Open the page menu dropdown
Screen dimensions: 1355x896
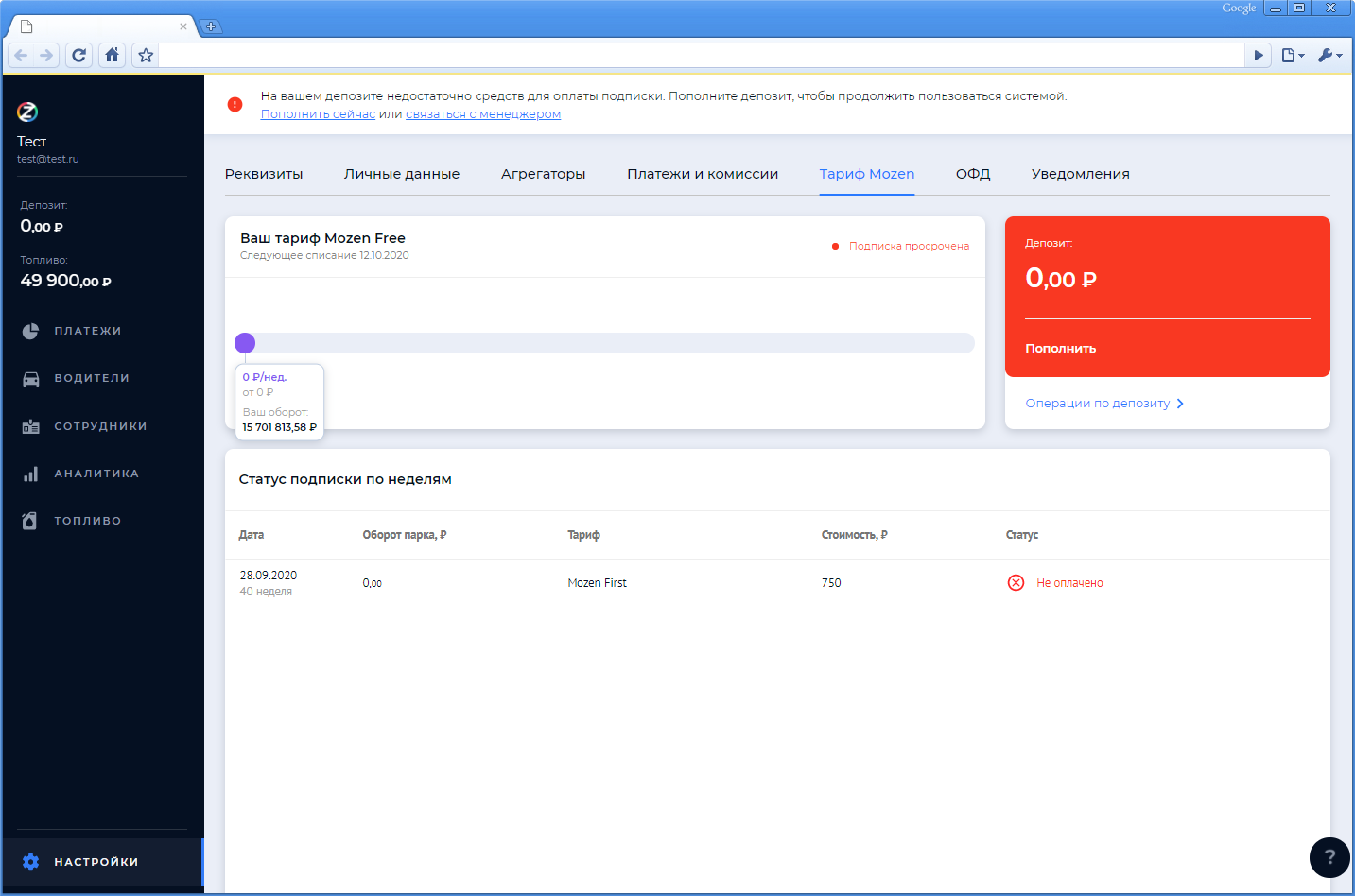1293,55
